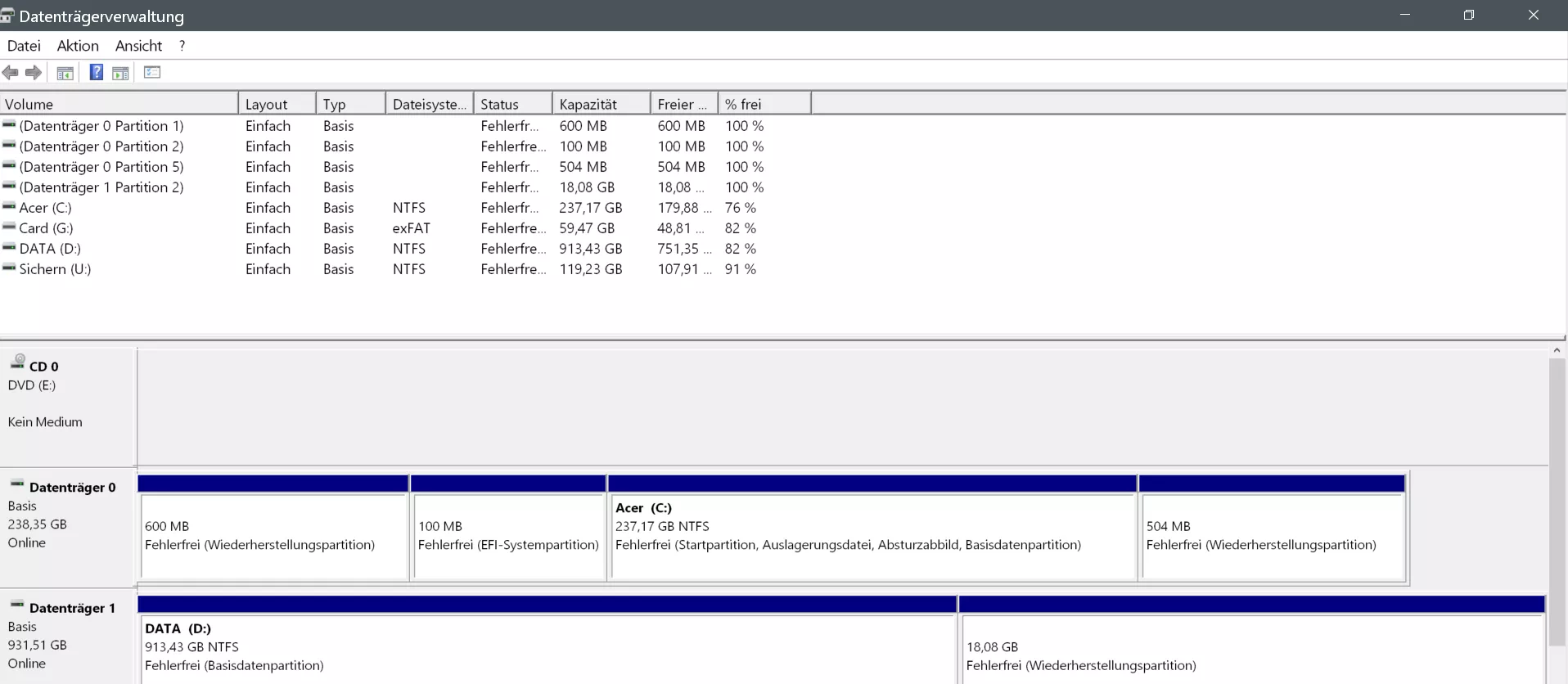Open the Aktion menu

pyautogui.click(x=78, y=46)
